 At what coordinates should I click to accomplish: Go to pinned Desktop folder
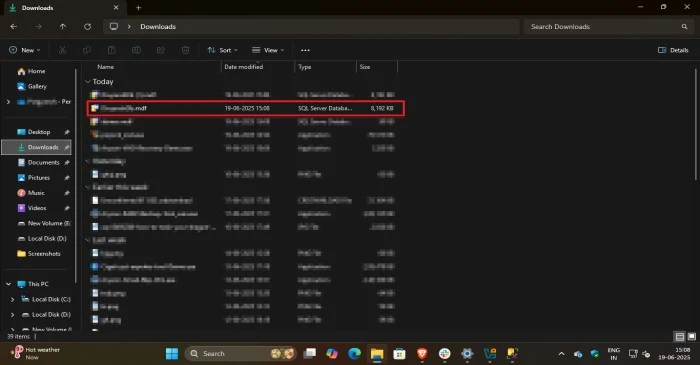coord(39,132)
